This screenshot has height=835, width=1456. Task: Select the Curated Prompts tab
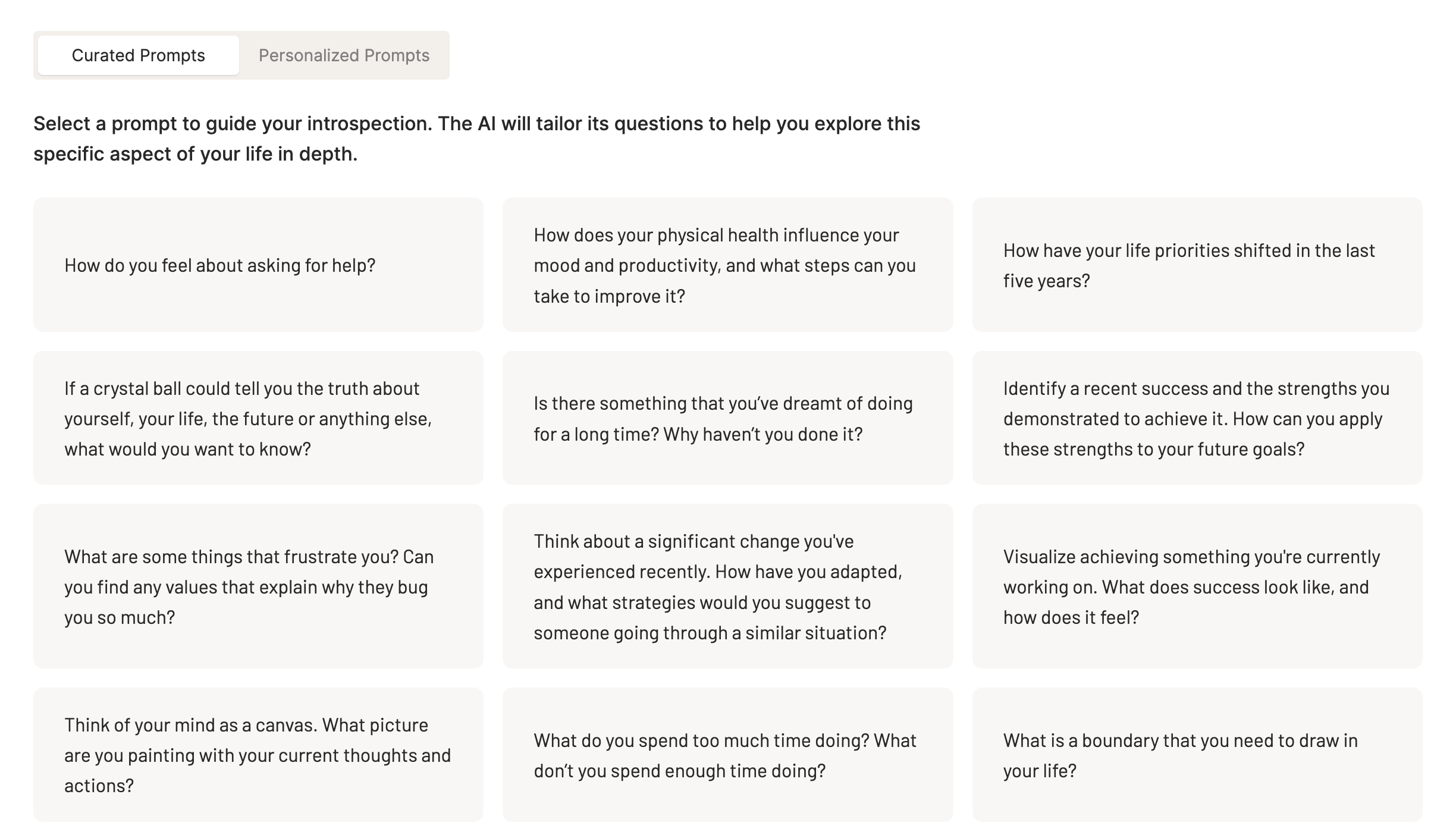138,55
